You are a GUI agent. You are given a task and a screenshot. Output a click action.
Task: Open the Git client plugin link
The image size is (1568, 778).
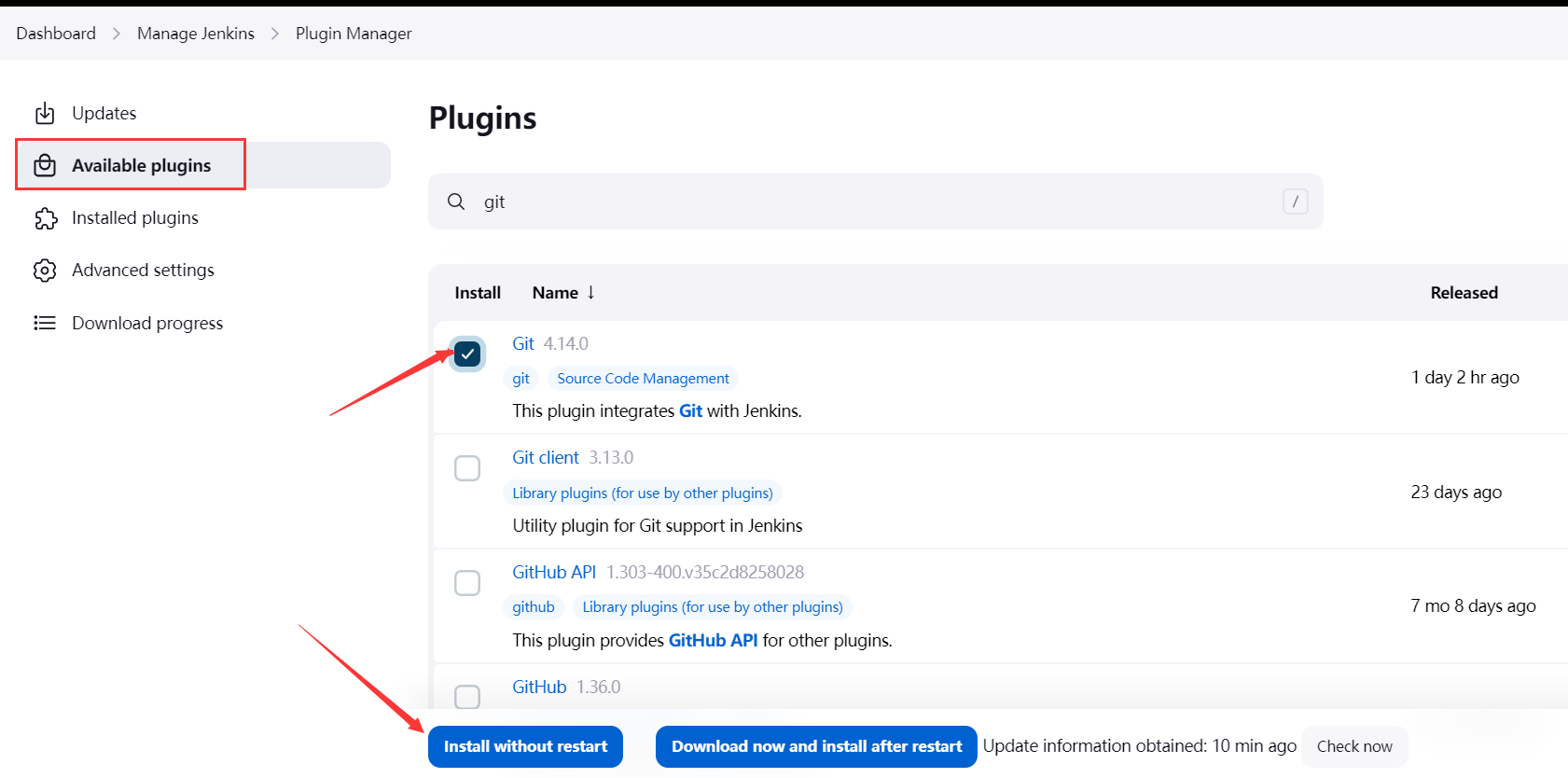[546, 458]
